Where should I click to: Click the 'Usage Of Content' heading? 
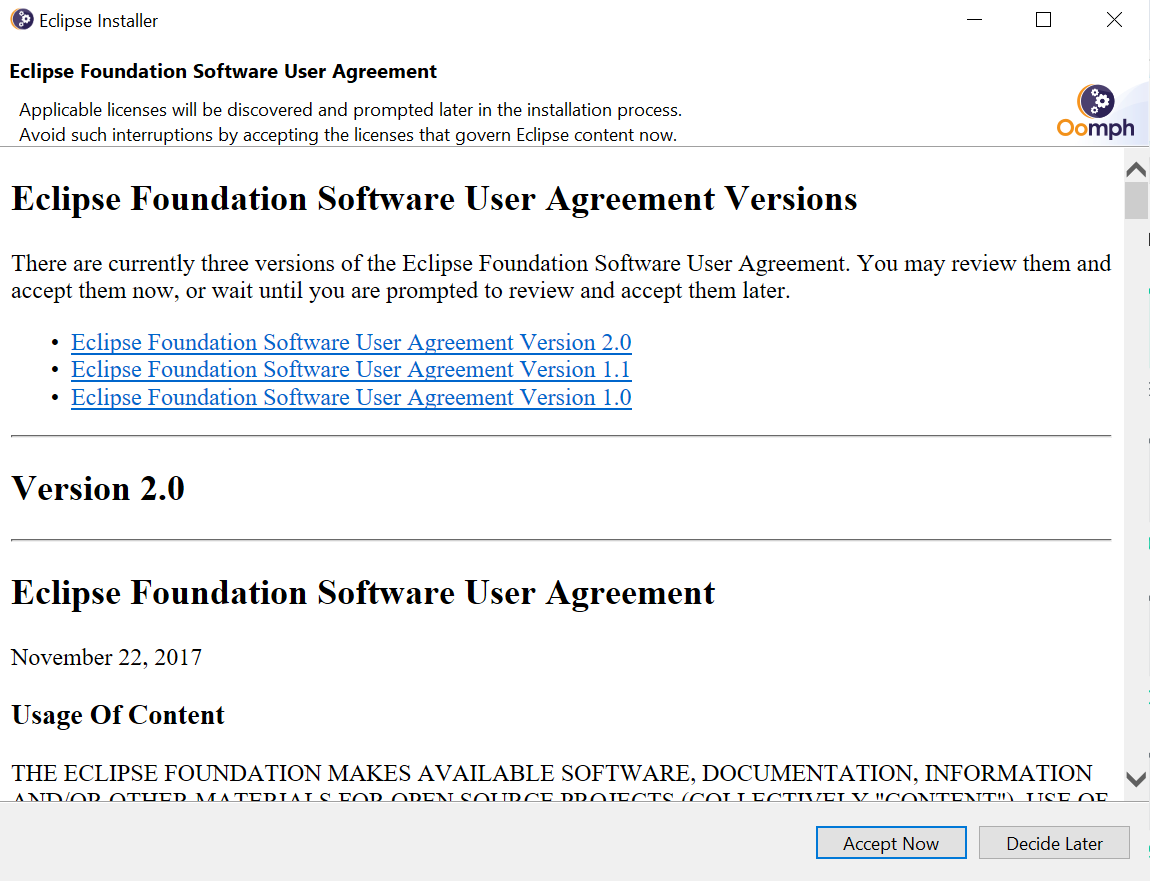click(118, 715)
